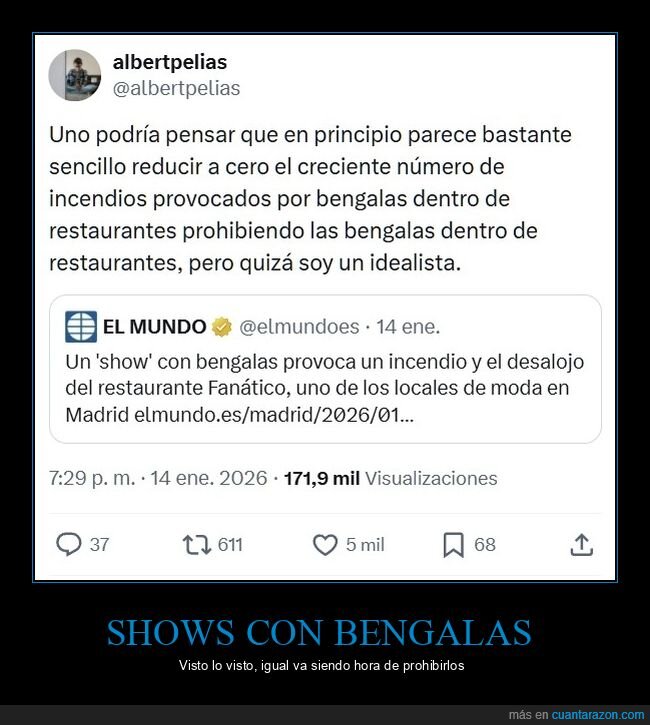Open the albertpelias profile avatar
The height and width of the screenshot is (725, 650).
(x=74, y=75)
